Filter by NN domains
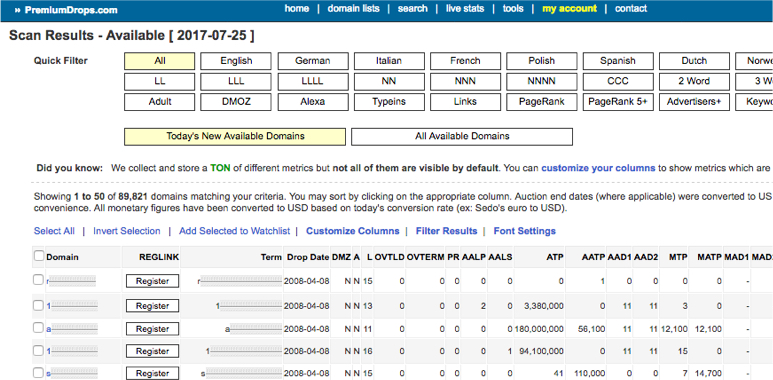Screen dimensions: 773x380 pos(389,81)
